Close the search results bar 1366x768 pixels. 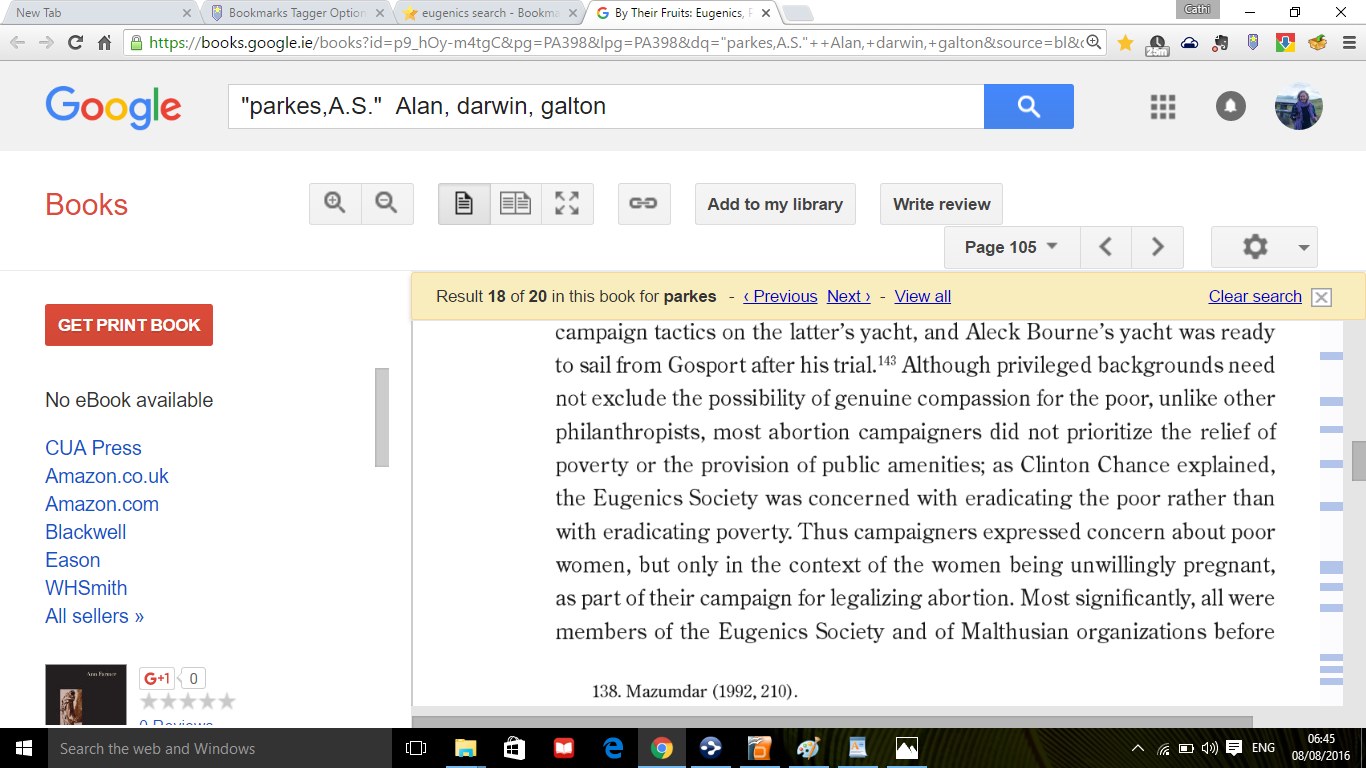tap(1322, 297)
